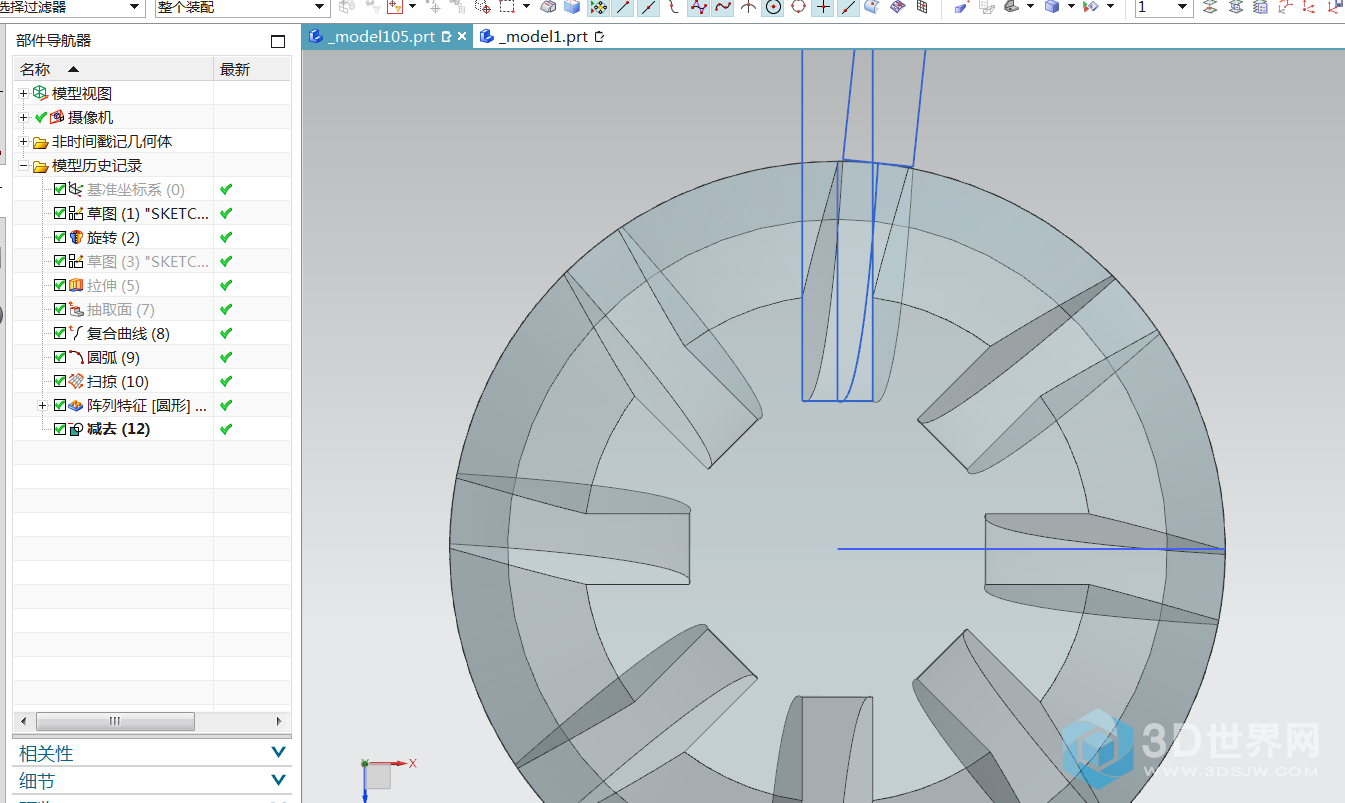Toggle checkbox for 旋转 (2) feature
The width and height of the screenshot is (1345, 803).
click(60, 237)
